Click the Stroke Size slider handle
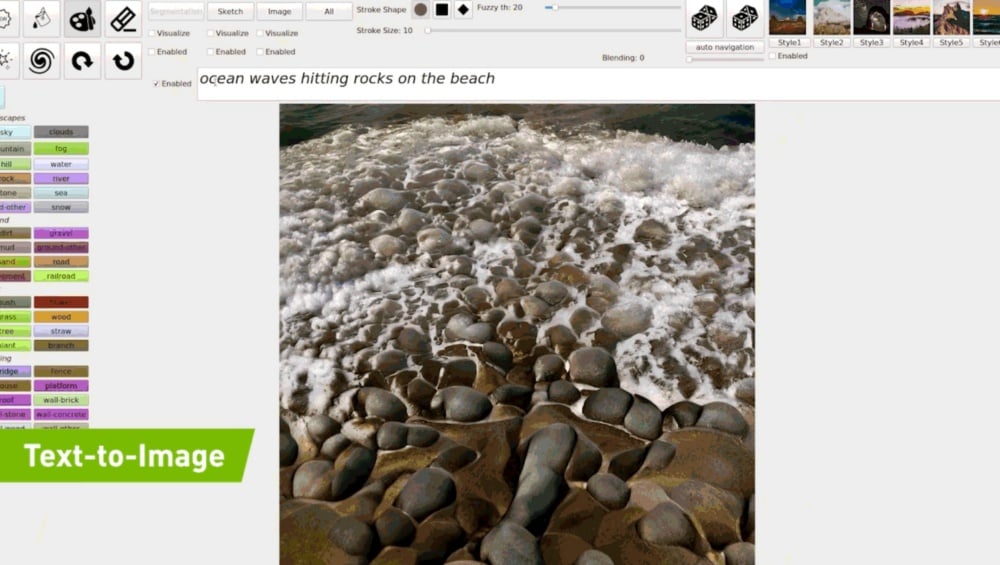 (428, 30)
